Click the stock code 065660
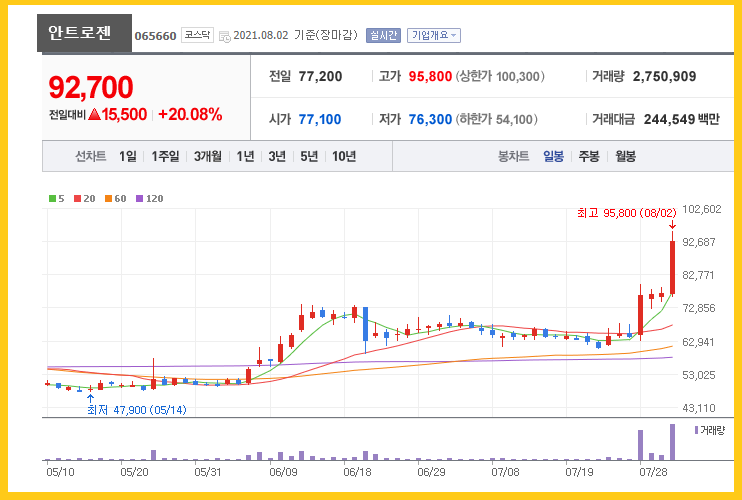The image size is (742, 500). tap(155, 36)
